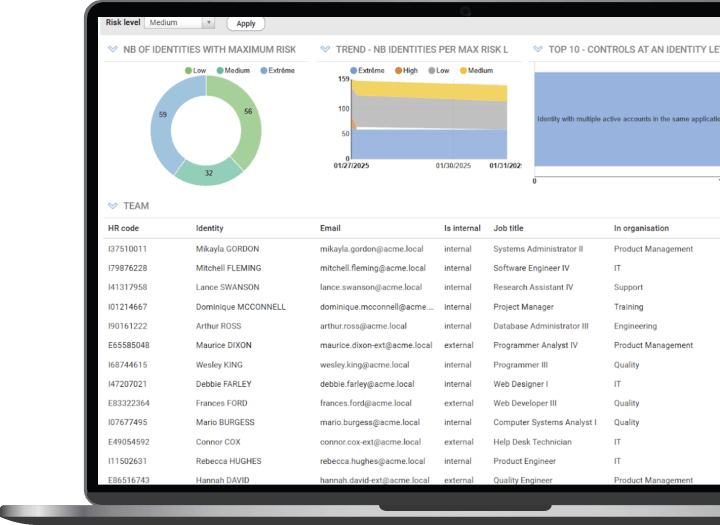Toggle High legend in trend chart
Screen dimensions: 720x525
tap(406, 70)
